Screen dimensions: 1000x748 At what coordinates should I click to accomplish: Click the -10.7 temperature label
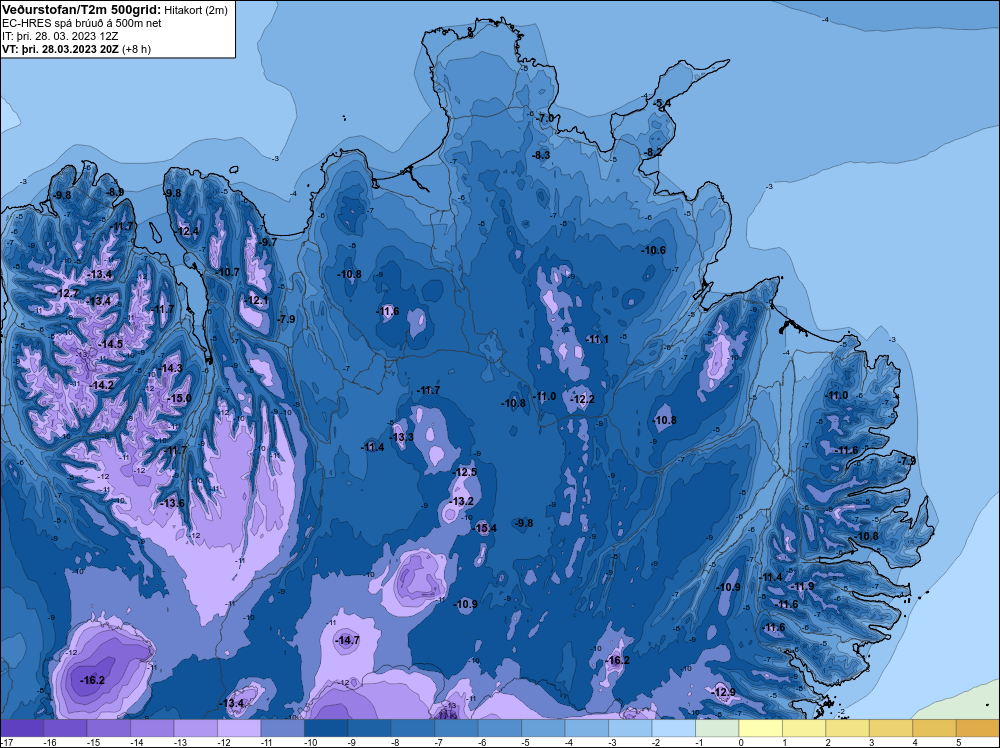tap(228, 272)
